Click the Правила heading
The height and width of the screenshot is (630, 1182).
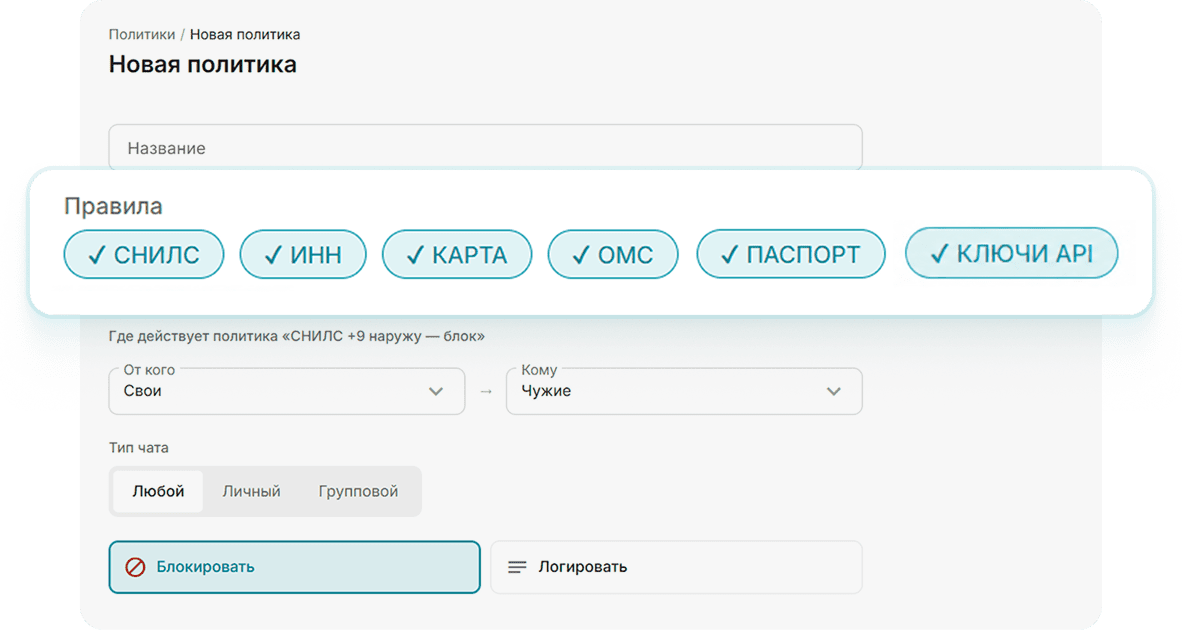coord(113,206)
